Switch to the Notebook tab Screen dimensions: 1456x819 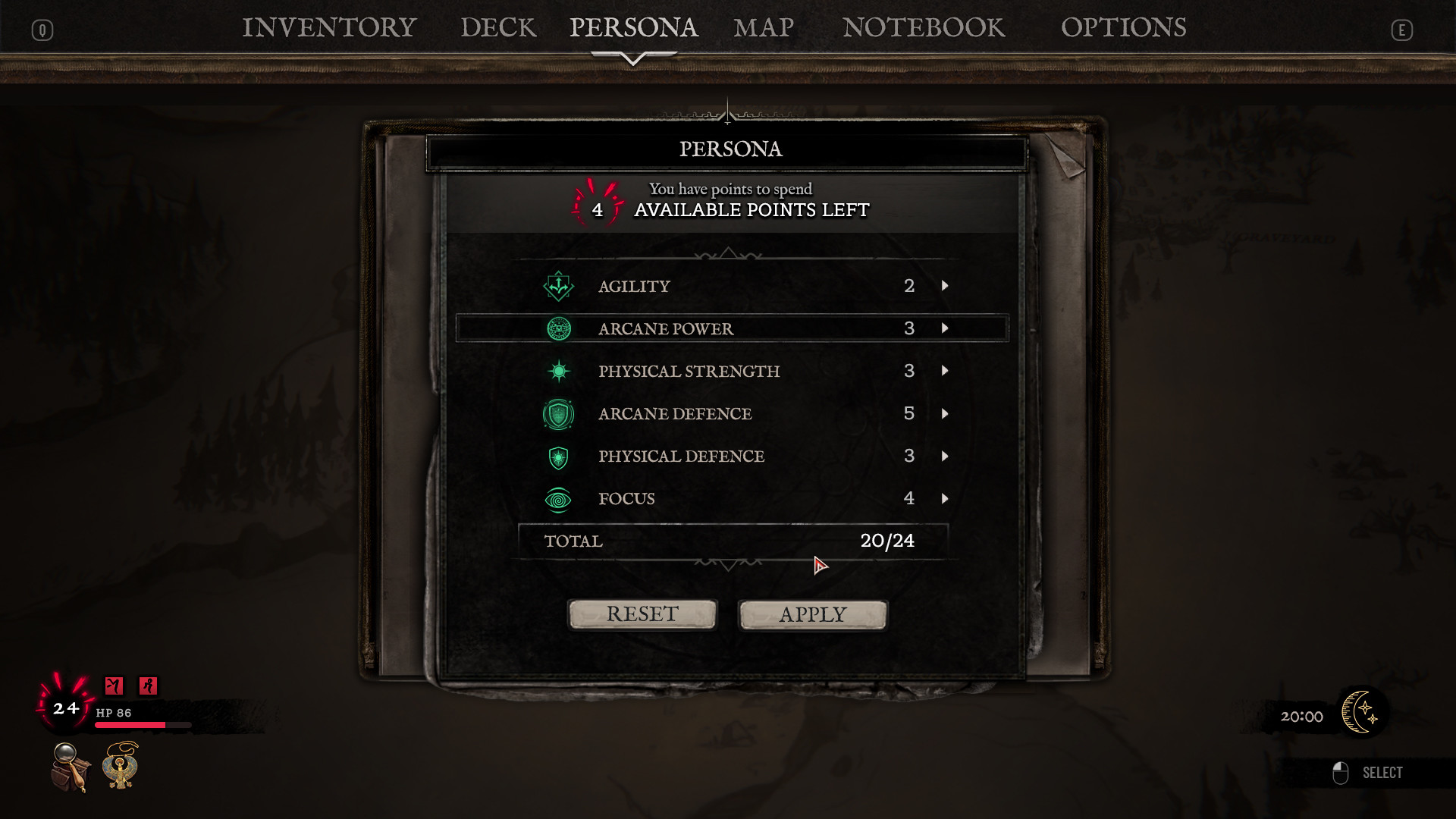[x=924, y=28]
